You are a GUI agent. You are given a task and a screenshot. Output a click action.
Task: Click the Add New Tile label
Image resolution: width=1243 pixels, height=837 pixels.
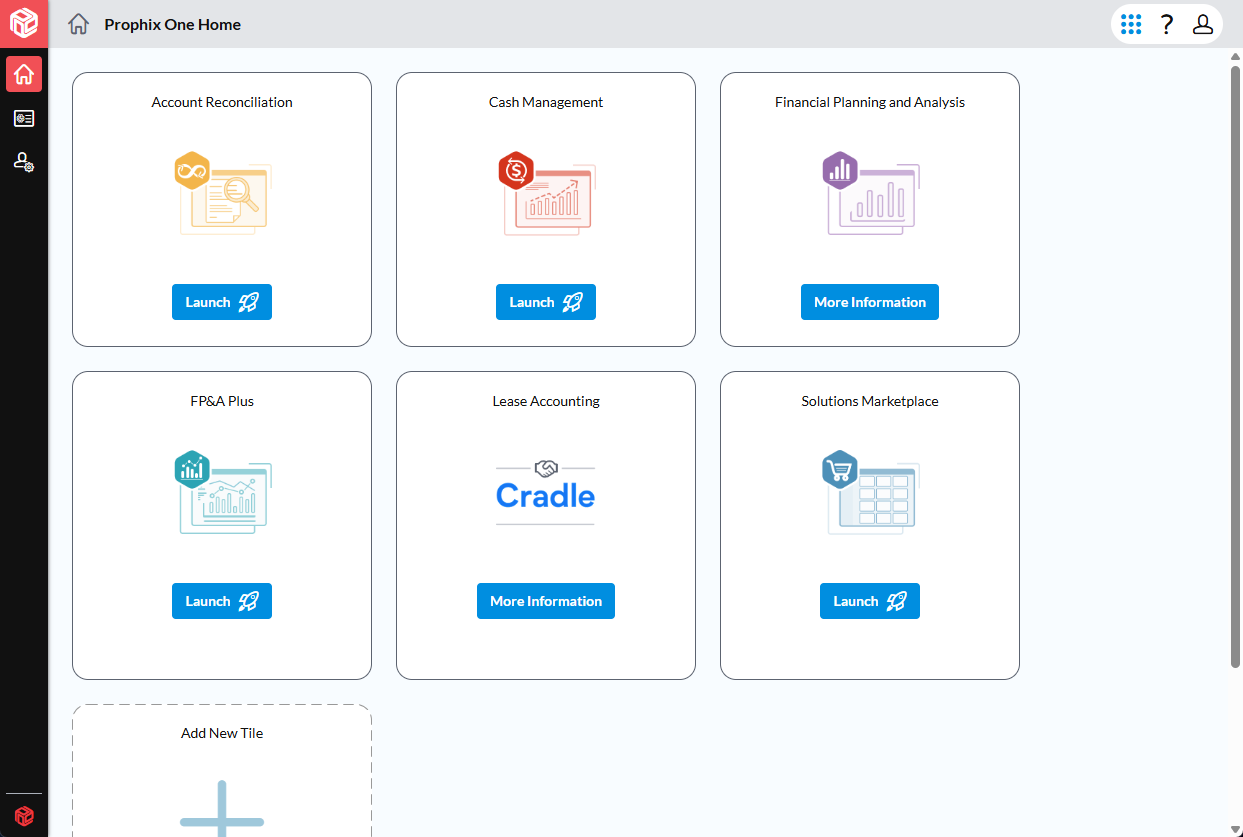pyautogui.click(x=222, y=733)
